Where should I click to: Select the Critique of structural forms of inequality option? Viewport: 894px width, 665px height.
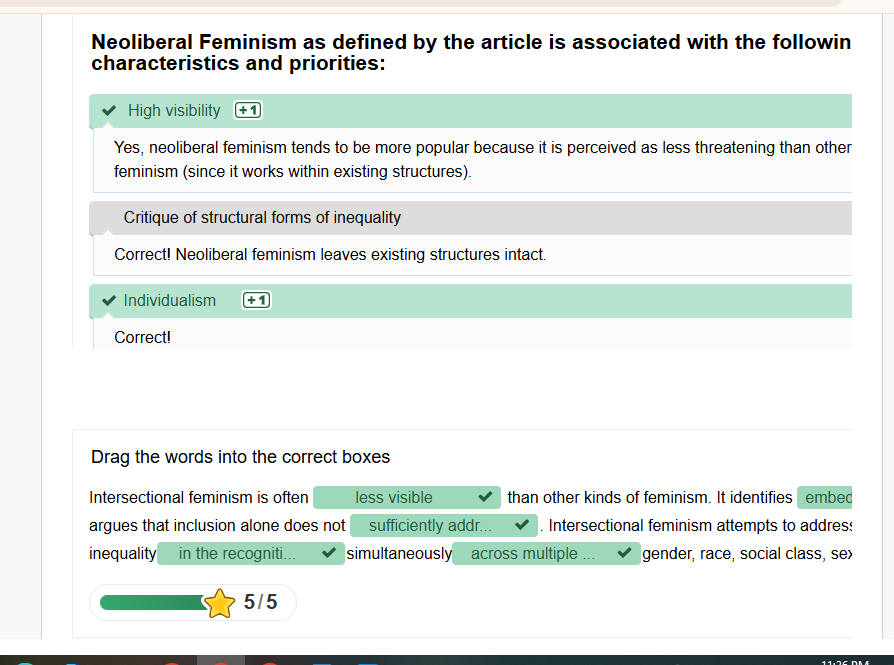pyautogui.click(x=262, y=217)
